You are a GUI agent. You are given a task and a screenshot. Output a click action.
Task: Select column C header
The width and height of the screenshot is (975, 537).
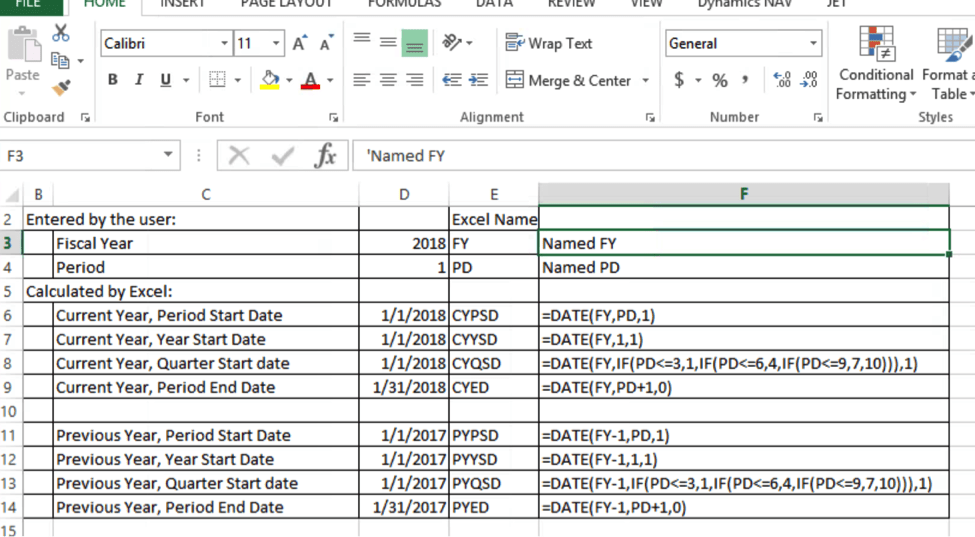[206, 195]
